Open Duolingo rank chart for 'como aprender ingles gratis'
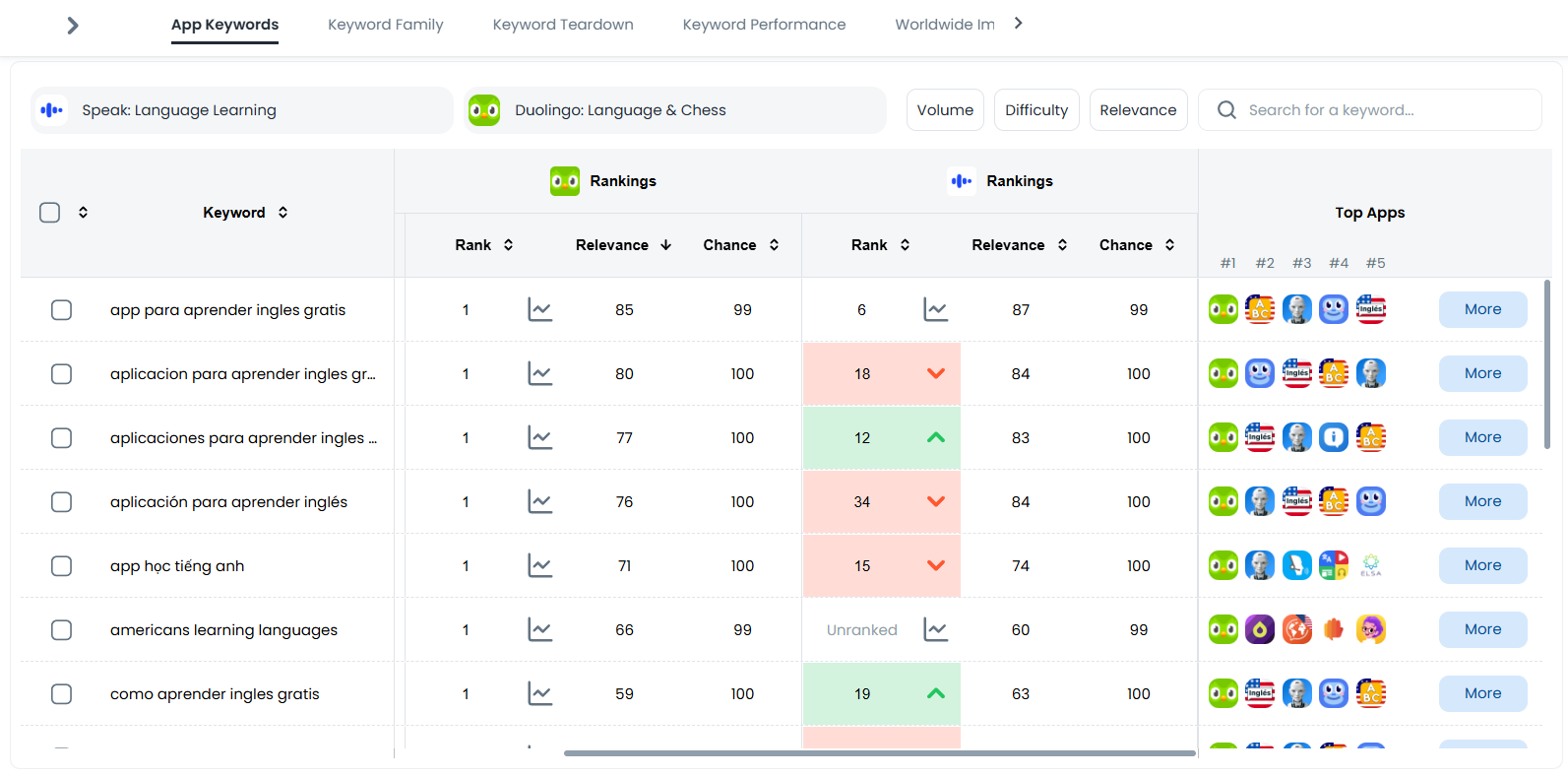 pyautogui.click(x=540, y=694)
